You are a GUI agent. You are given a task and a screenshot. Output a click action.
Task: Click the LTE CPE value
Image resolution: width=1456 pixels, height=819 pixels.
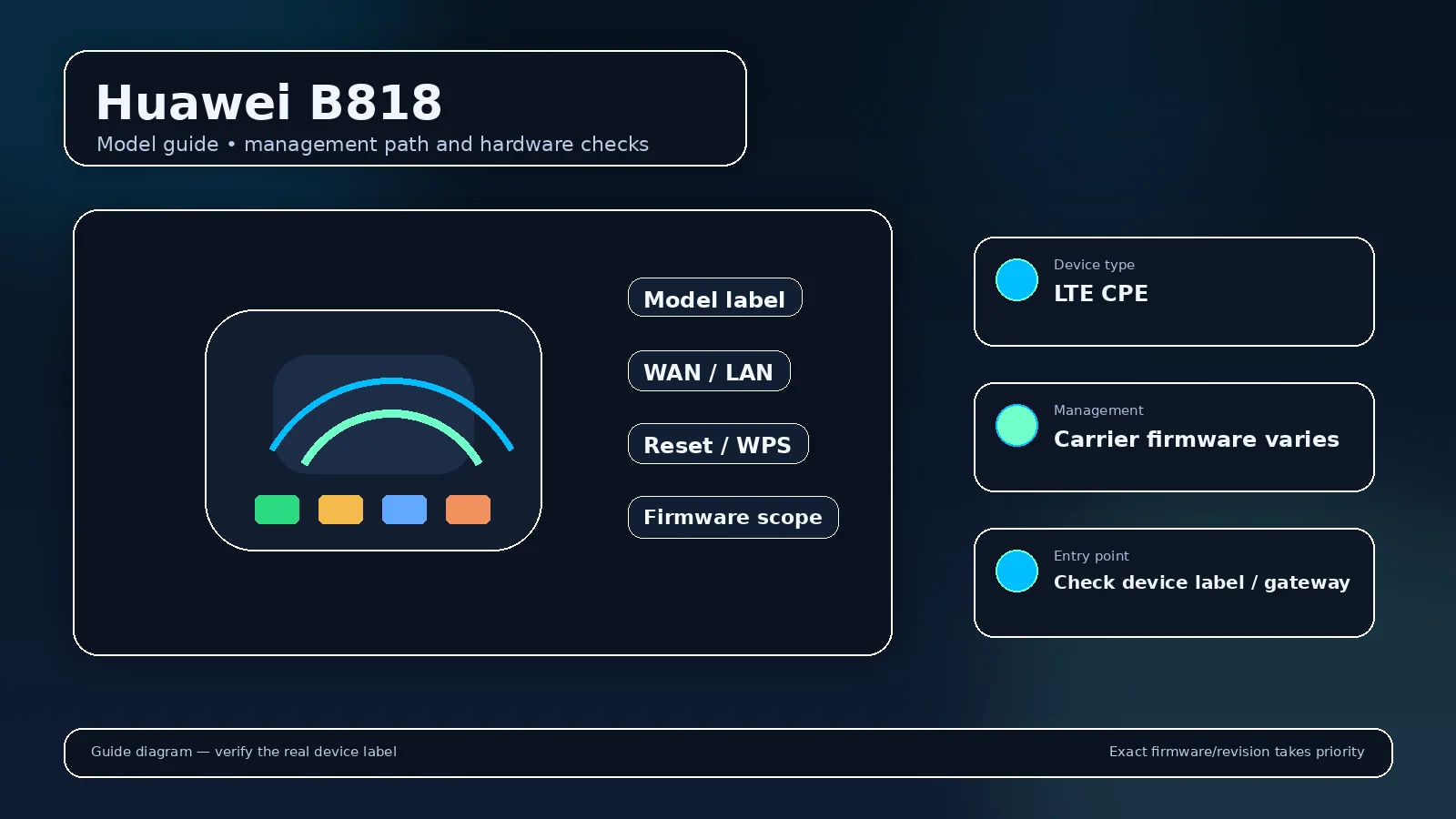pyautogui.click(x=1100, y=293)
